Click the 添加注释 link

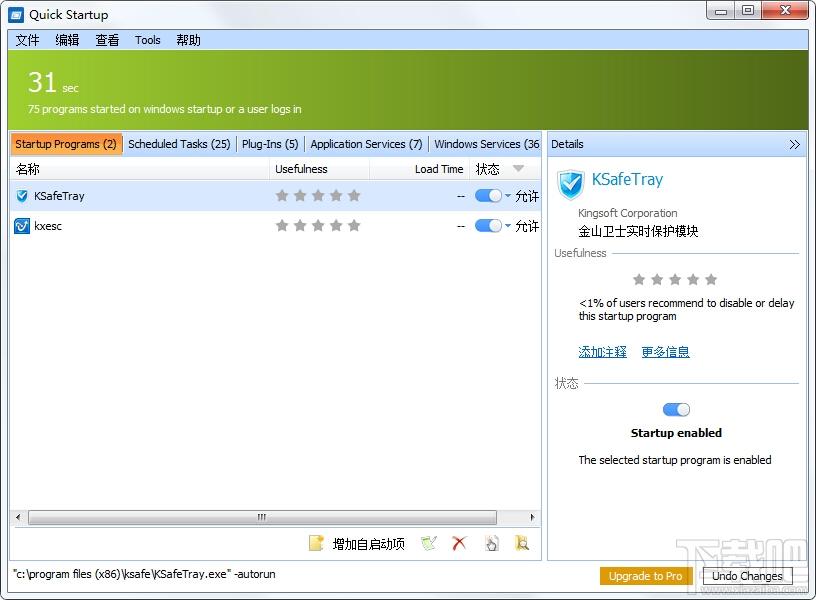click(x=603, y=352)
